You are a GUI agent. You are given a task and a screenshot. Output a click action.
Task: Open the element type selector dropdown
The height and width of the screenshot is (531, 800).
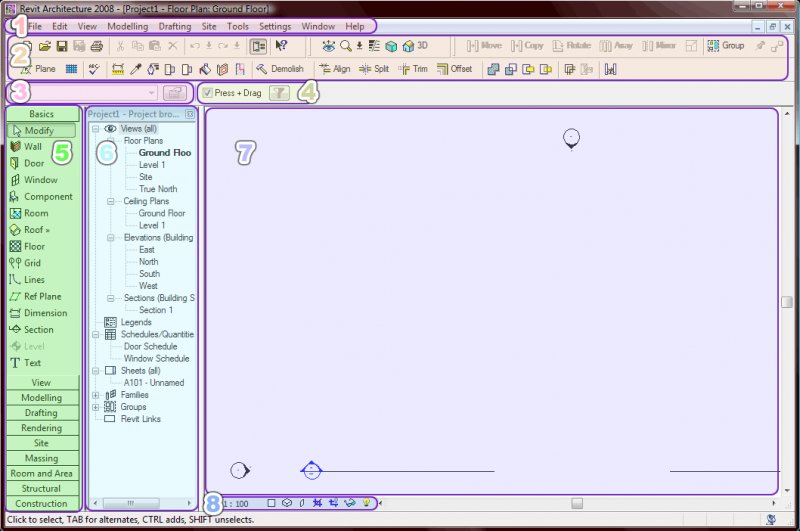pos(150,93)
